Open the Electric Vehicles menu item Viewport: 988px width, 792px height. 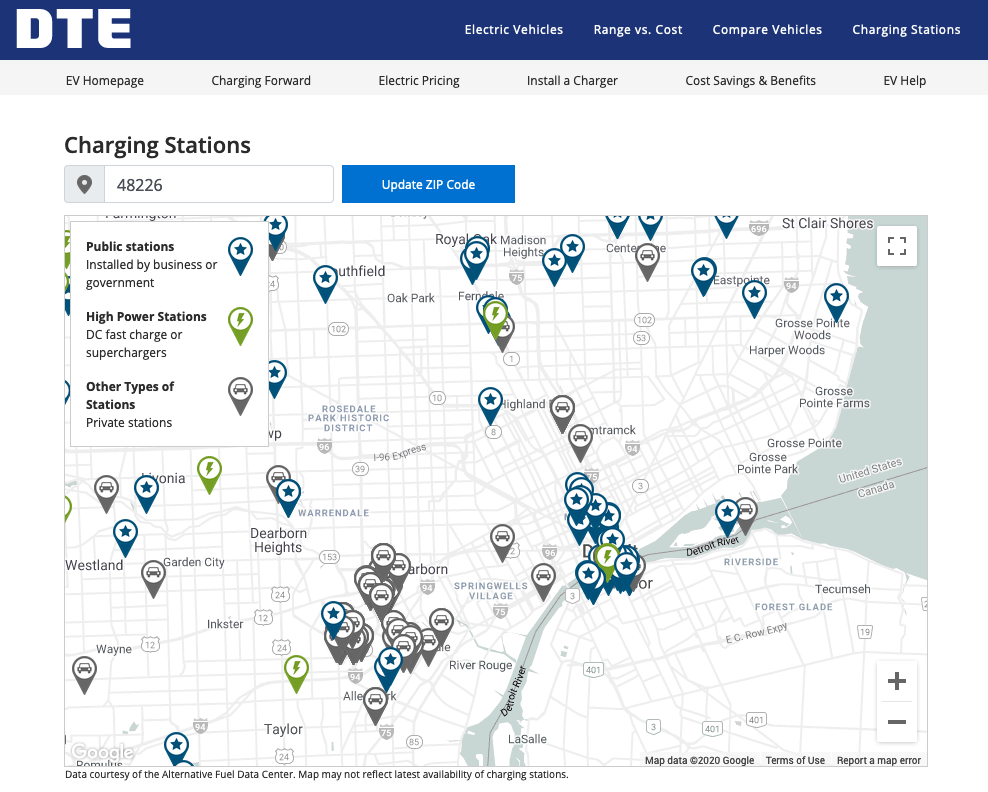point(513,30)
